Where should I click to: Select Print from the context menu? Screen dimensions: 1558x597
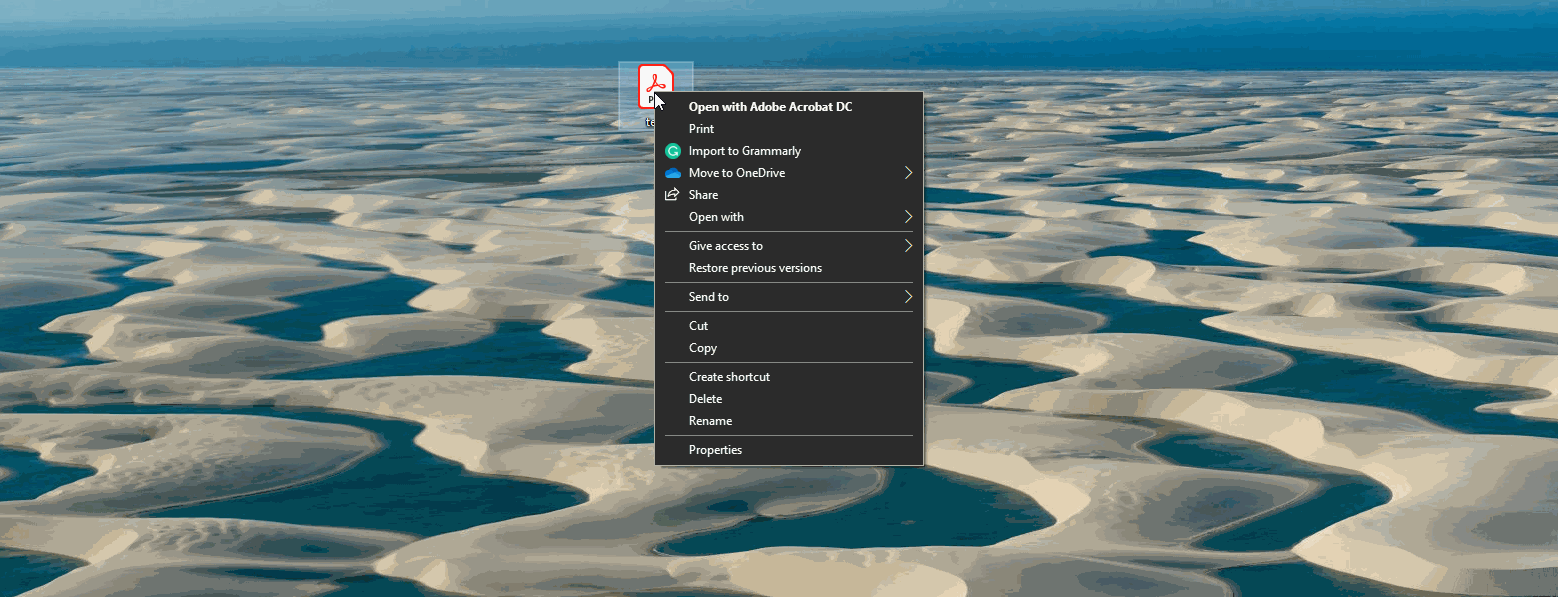pyautogui.click(x=789, y=129)
